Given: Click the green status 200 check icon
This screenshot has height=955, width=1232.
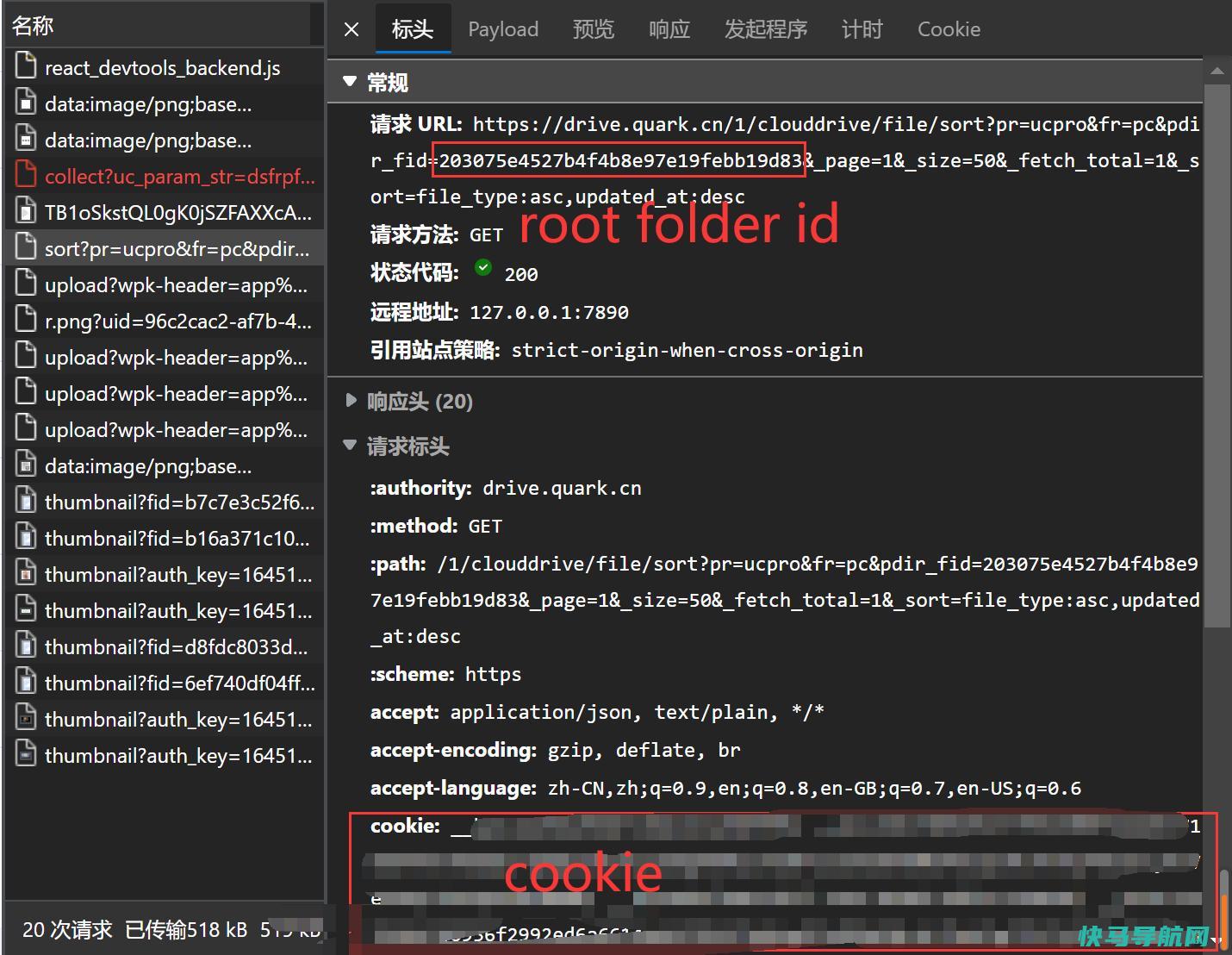Looking at the screenshot, I should [x=483, y=268].
